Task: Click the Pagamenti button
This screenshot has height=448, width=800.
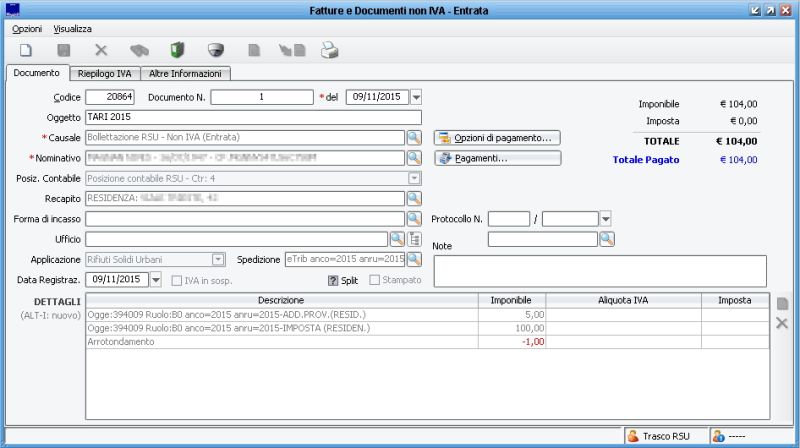Action: [497, 158]
